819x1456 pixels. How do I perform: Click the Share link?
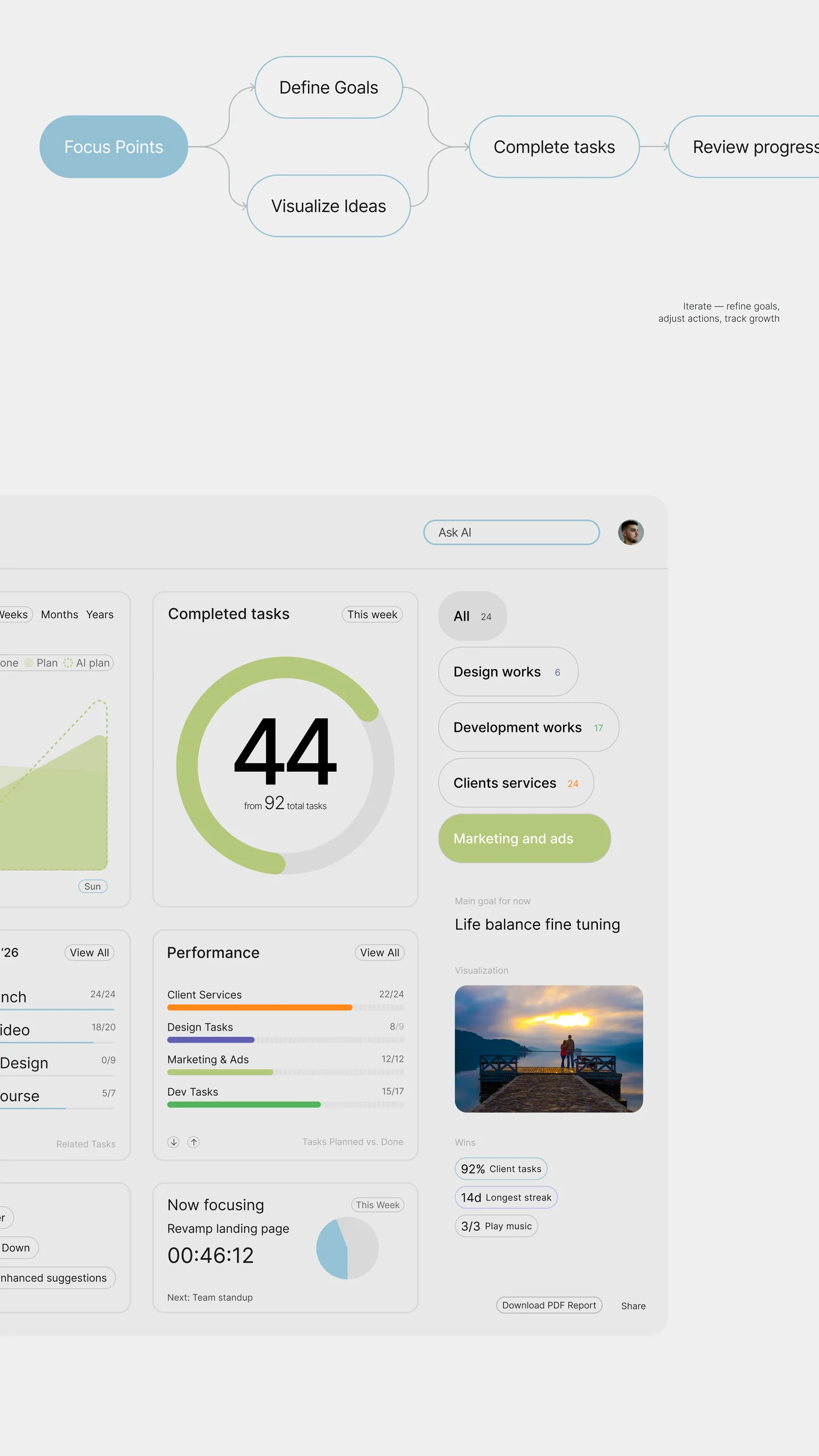point(634,1306)
